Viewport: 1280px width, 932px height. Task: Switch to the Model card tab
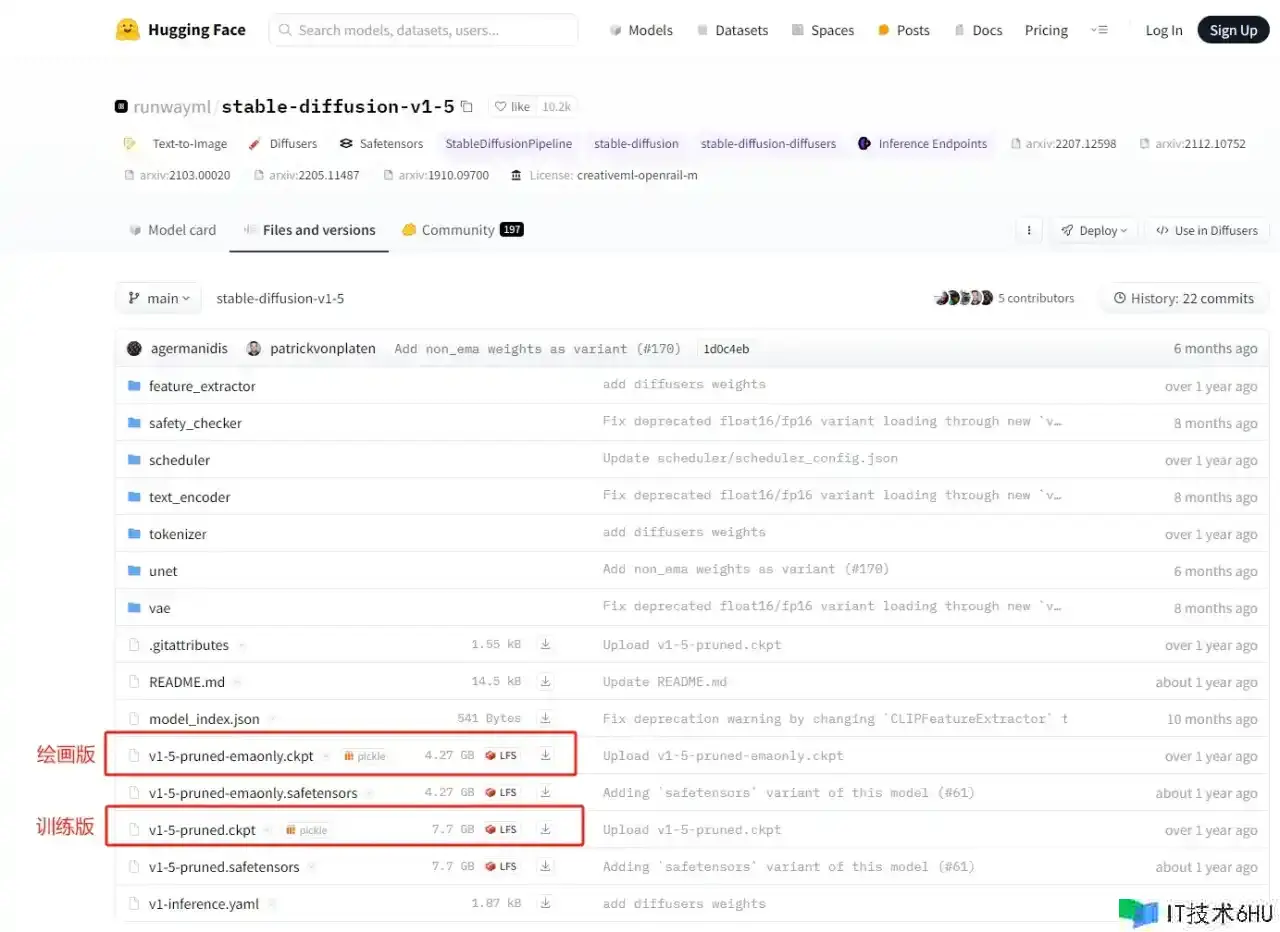[x=172, y=230]
